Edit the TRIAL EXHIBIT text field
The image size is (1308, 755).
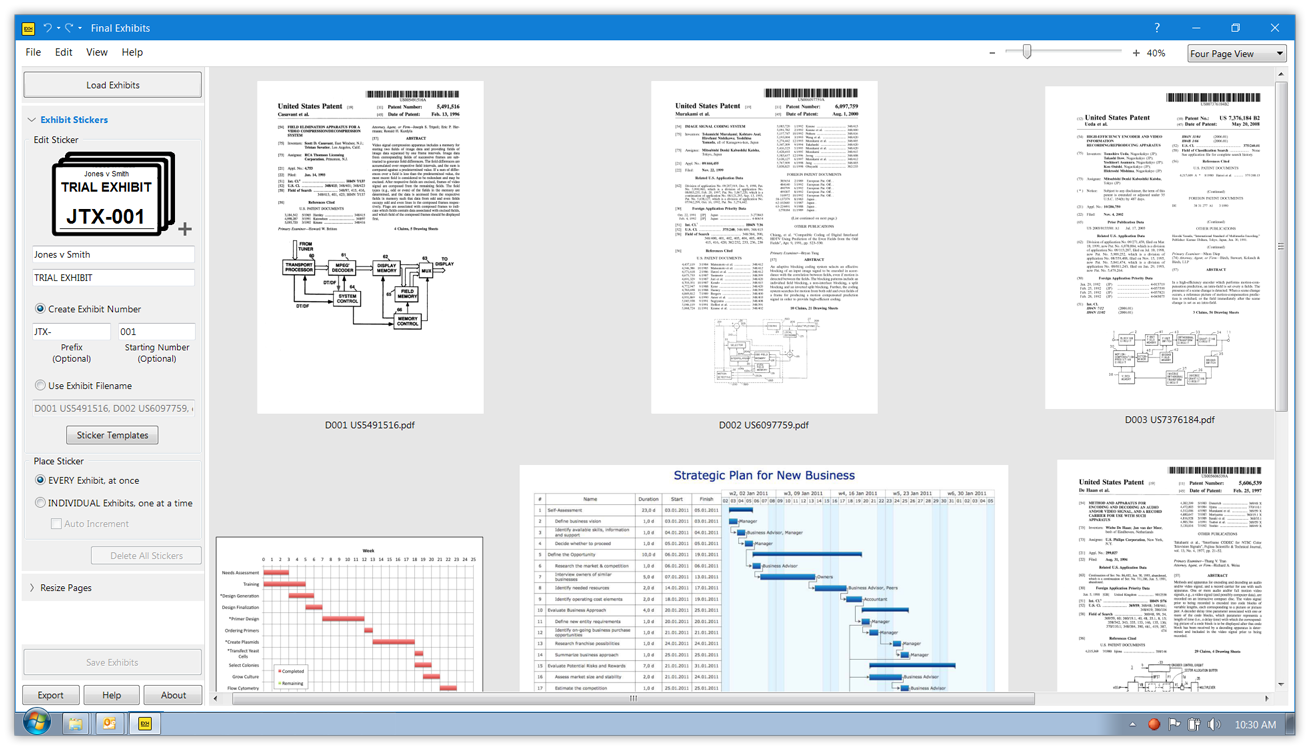pyautogui.click(x=114, y=278)
